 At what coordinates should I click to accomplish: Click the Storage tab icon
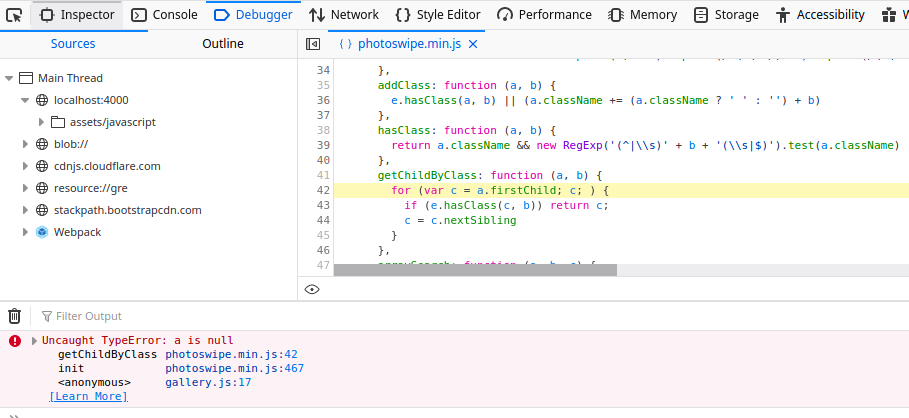(x=701, y=15)
